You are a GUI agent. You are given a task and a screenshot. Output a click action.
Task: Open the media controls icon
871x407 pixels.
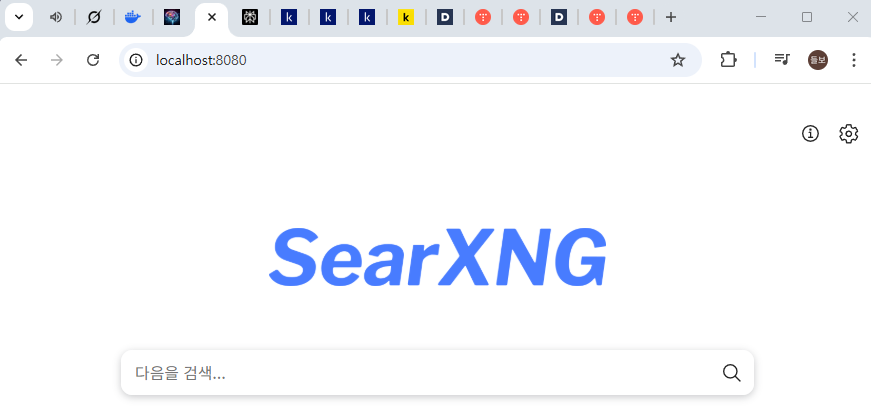tap(782, 60)
